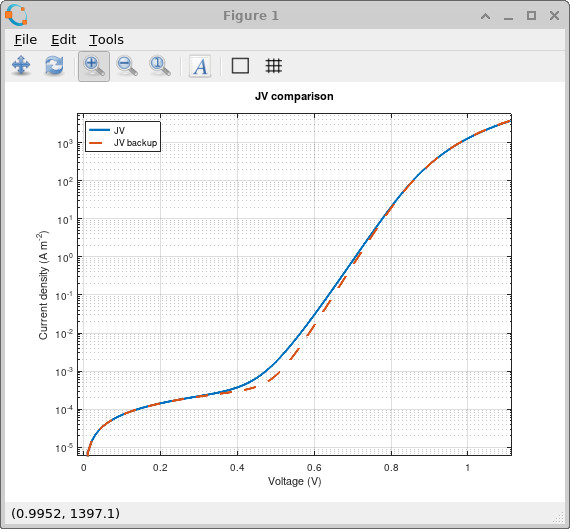Close the Figure 1 window
The height and width of the screenshot is (529, 570).
tap(554, 16)
